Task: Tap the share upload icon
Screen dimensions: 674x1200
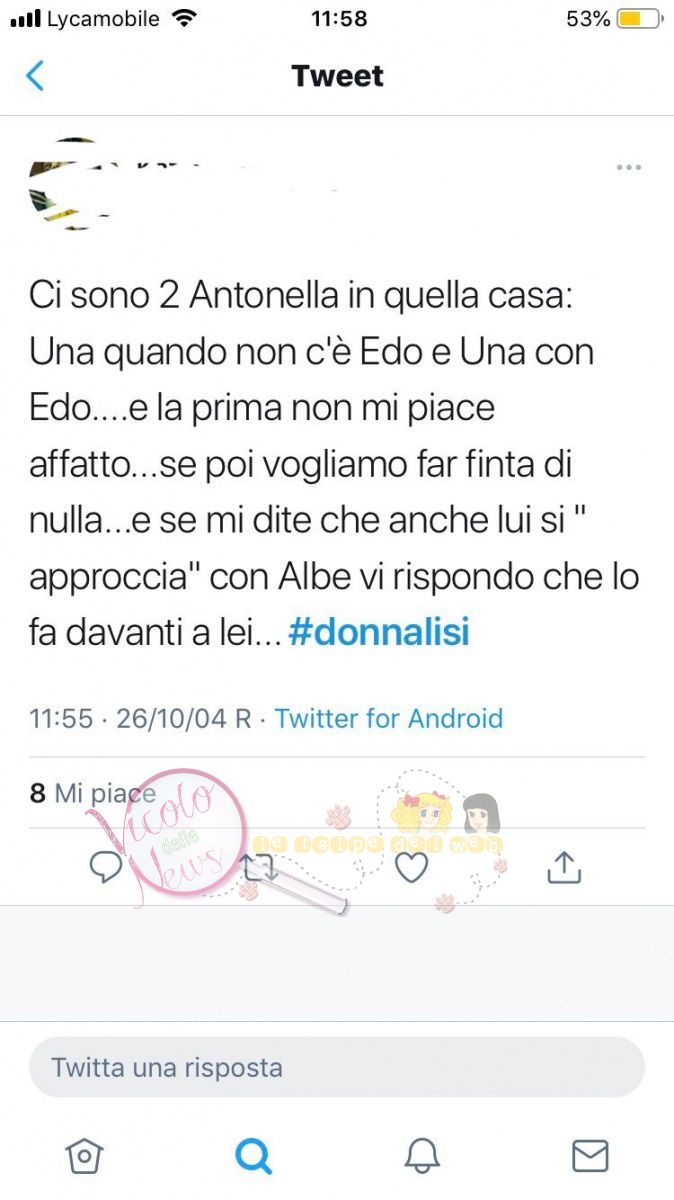Action: pyautogui.click(x=564, y=867)
